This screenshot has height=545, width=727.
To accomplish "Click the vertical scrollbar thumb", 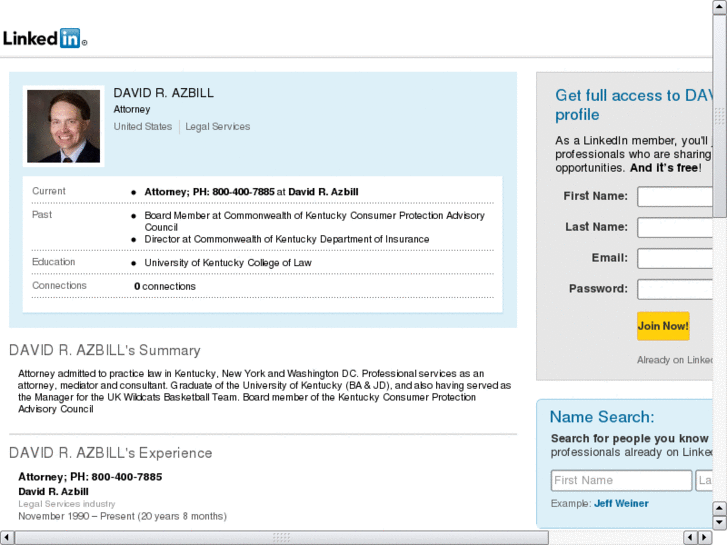I will coord(720,115).
